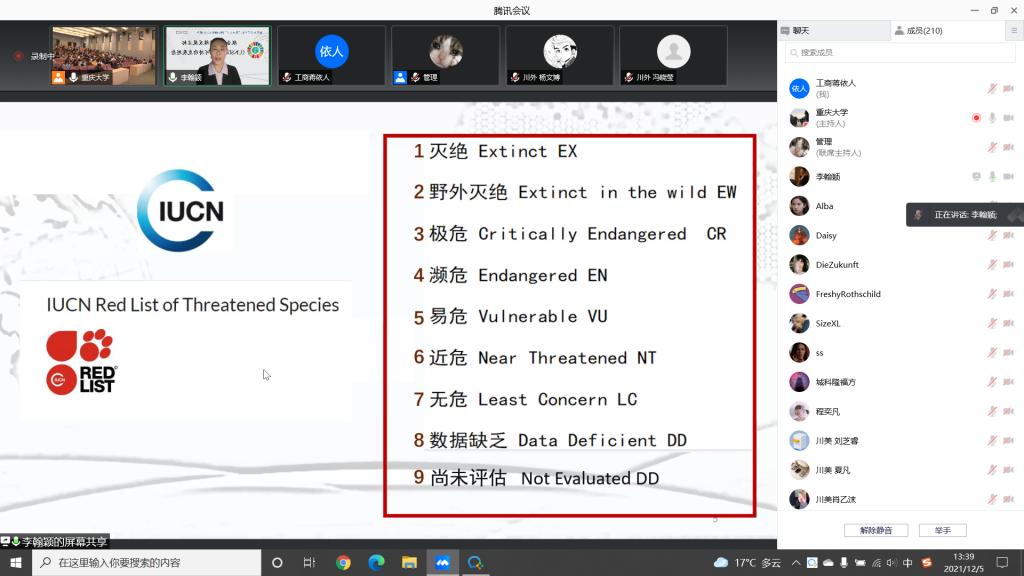The height and width of the screenshot is (576, 1024).
Task: Open the panel's hamburger menu icon
Action: (x=1014, y=31)
